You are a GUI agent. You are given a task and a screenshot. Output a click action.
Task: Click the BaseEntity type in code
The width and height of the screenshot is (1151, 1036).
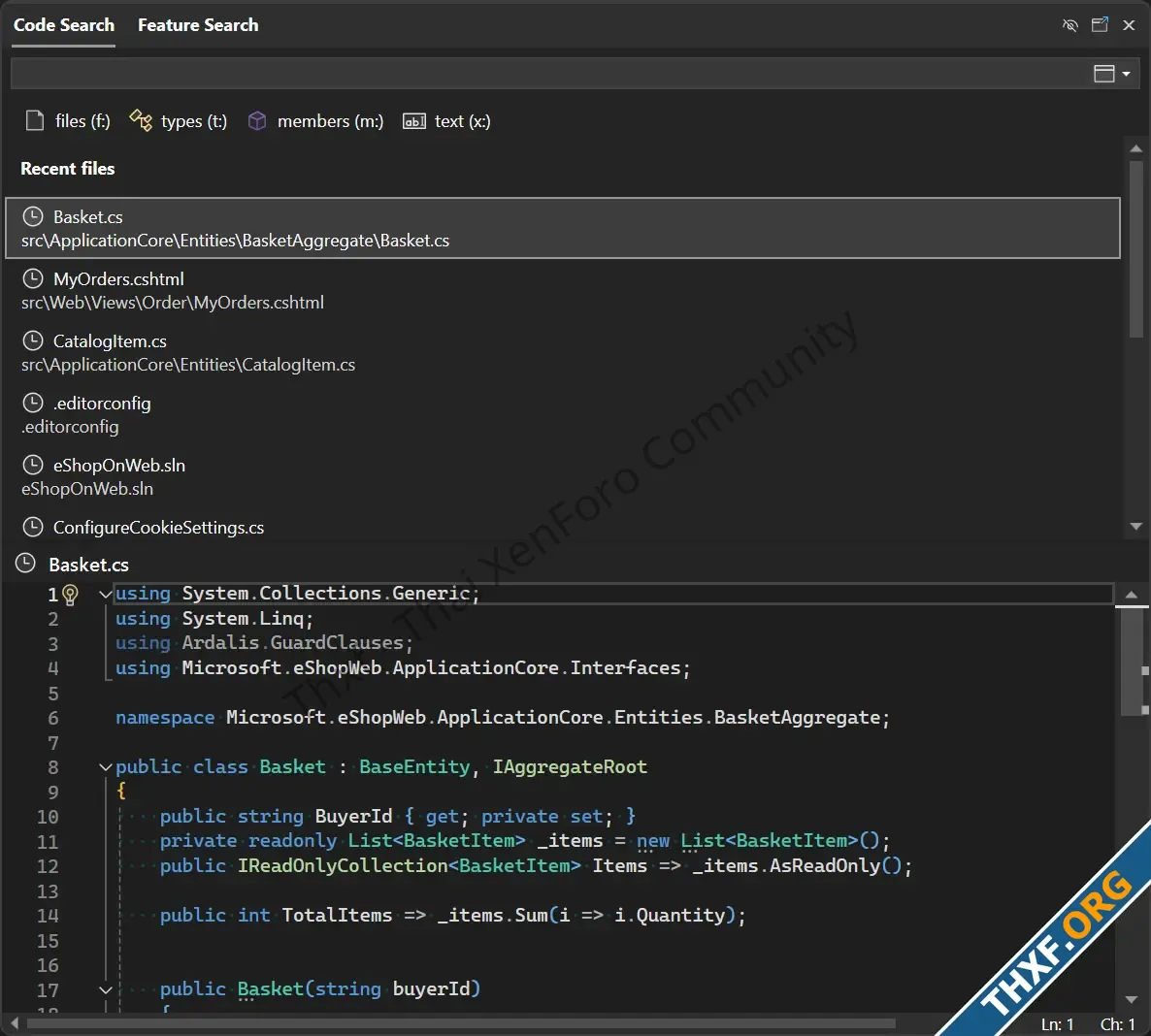coord(414,766)
